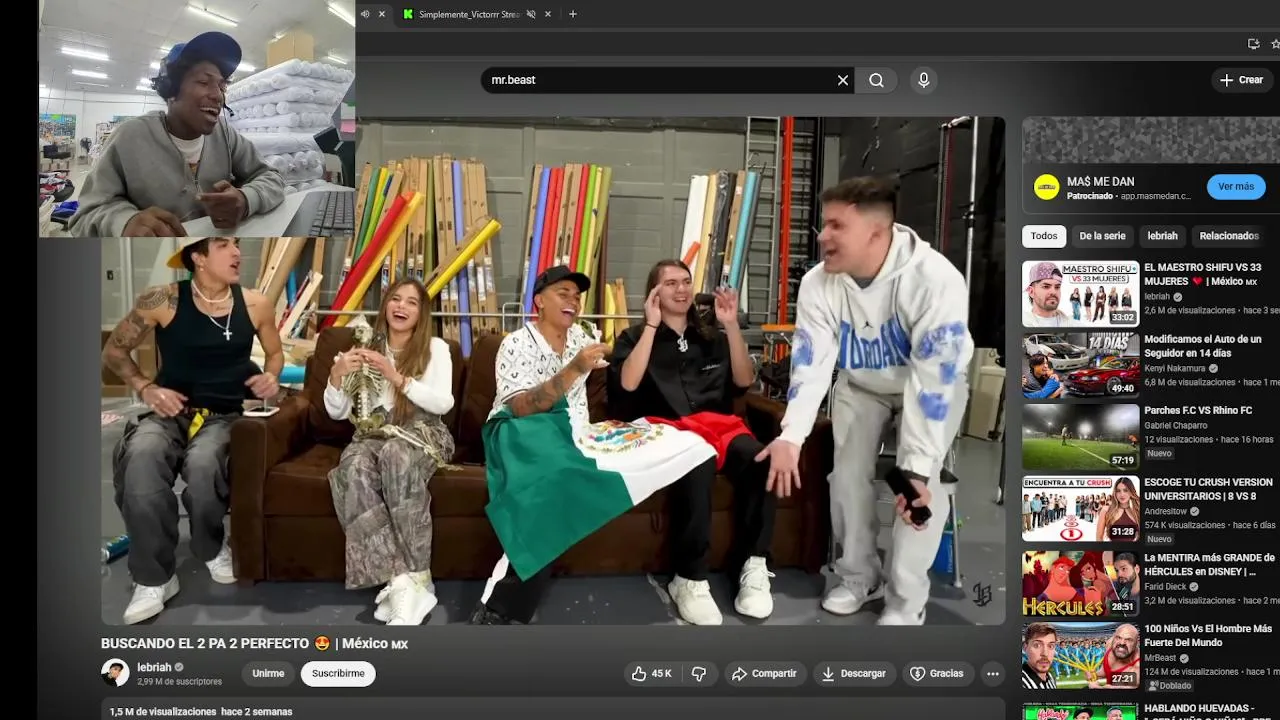Click the Suscribirme button
This screenshot has height=720, width=1280.
pos(338,674)
